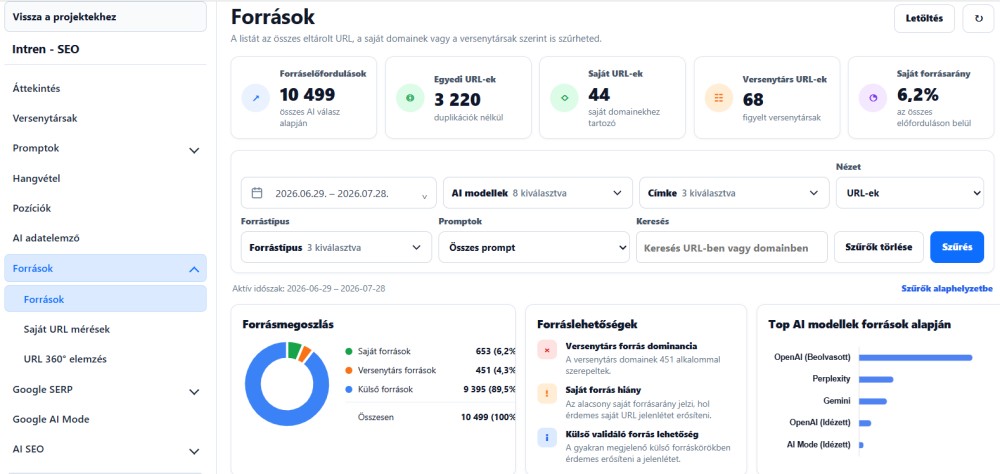1000x474 pixels.
Task: Click the Intren - SEO project name
Action: [x=46, y=48]
